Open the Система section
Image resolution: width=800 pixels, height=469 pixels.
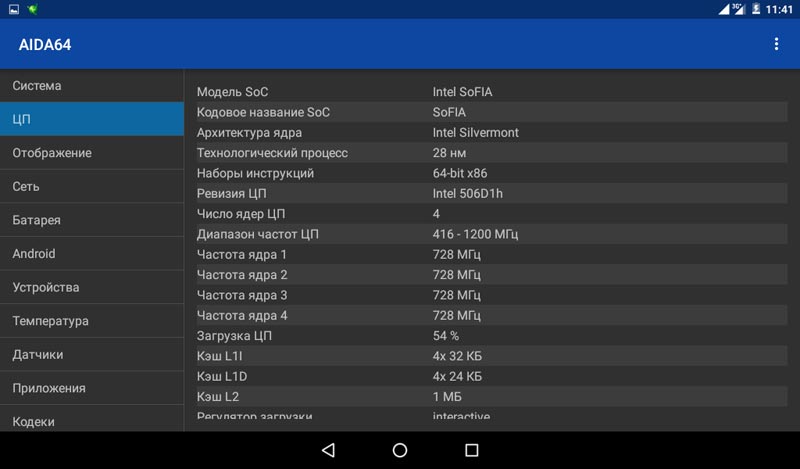pyautogui.click(x=92, y=86)
